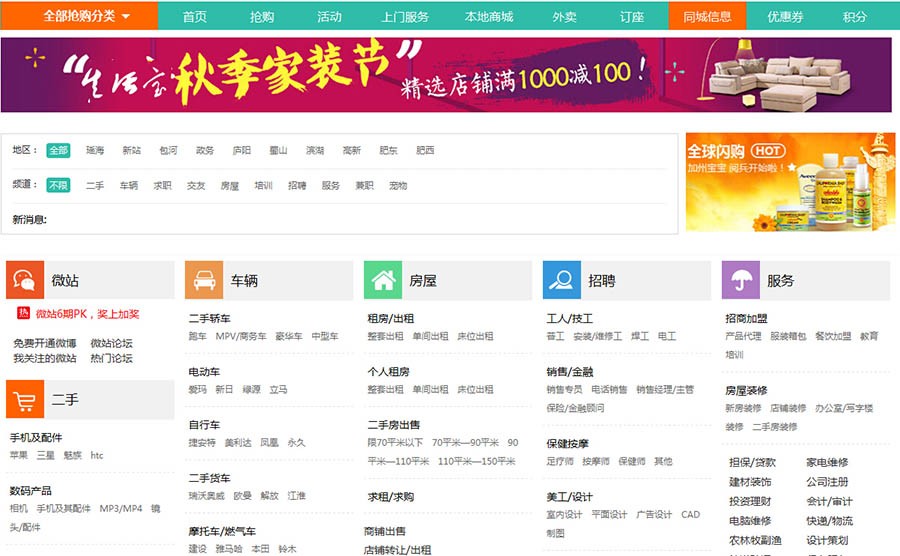Select the 不限 channel filter

point(58,186)
